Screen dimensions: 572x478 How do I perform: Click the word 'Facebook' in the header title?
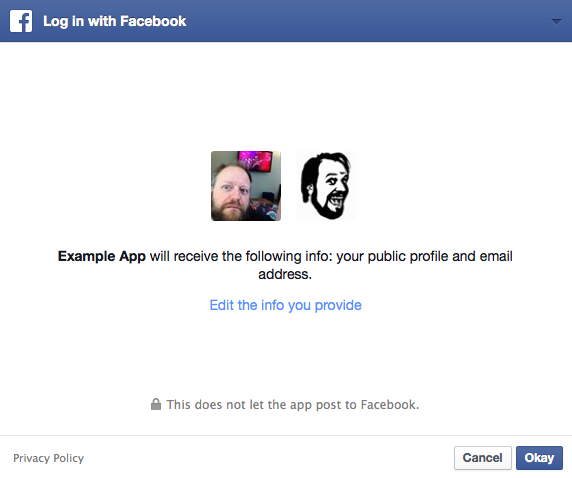153,21
